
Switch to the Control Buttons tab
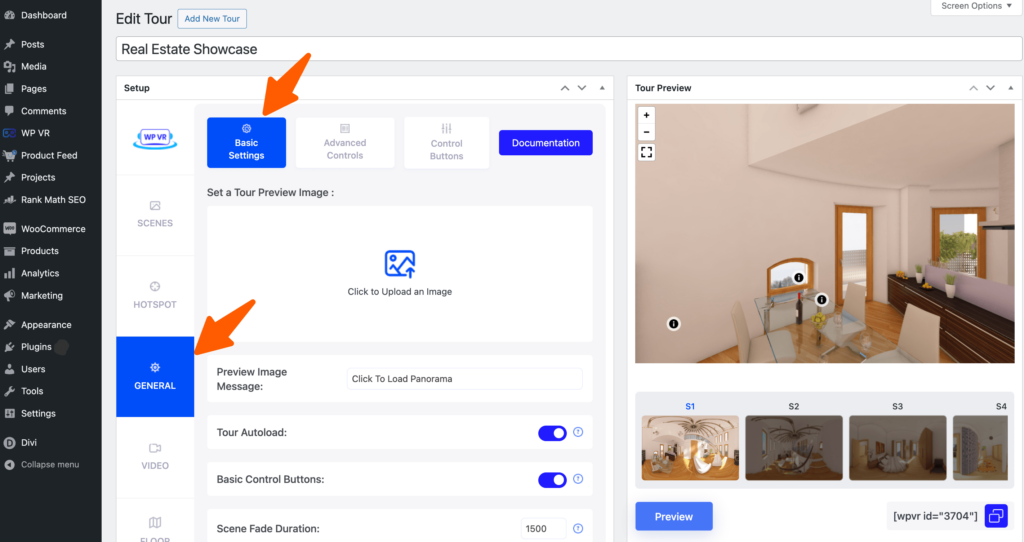447,143
